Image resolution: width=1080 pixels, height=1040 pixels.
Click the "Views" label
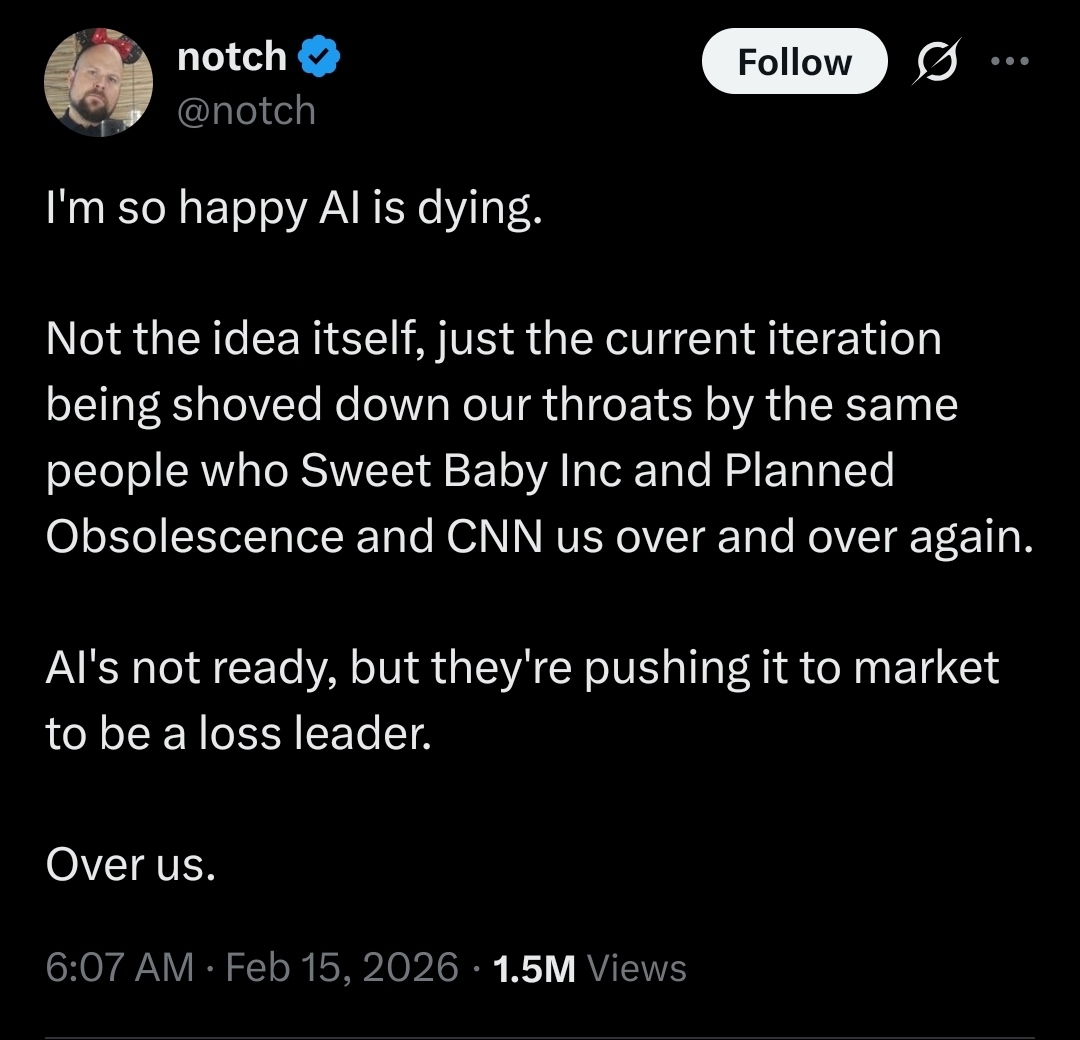click(x=637, y=967)
